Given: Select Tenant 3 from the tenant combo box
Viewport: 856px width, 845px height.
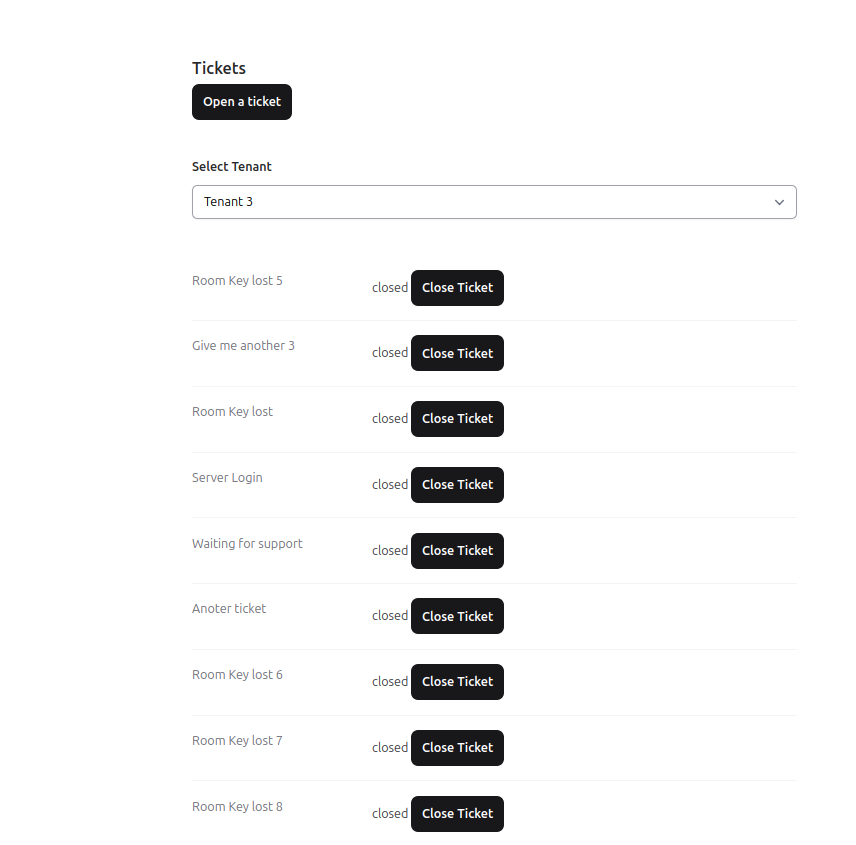Looking at the screenshot, I should point(494,202).
